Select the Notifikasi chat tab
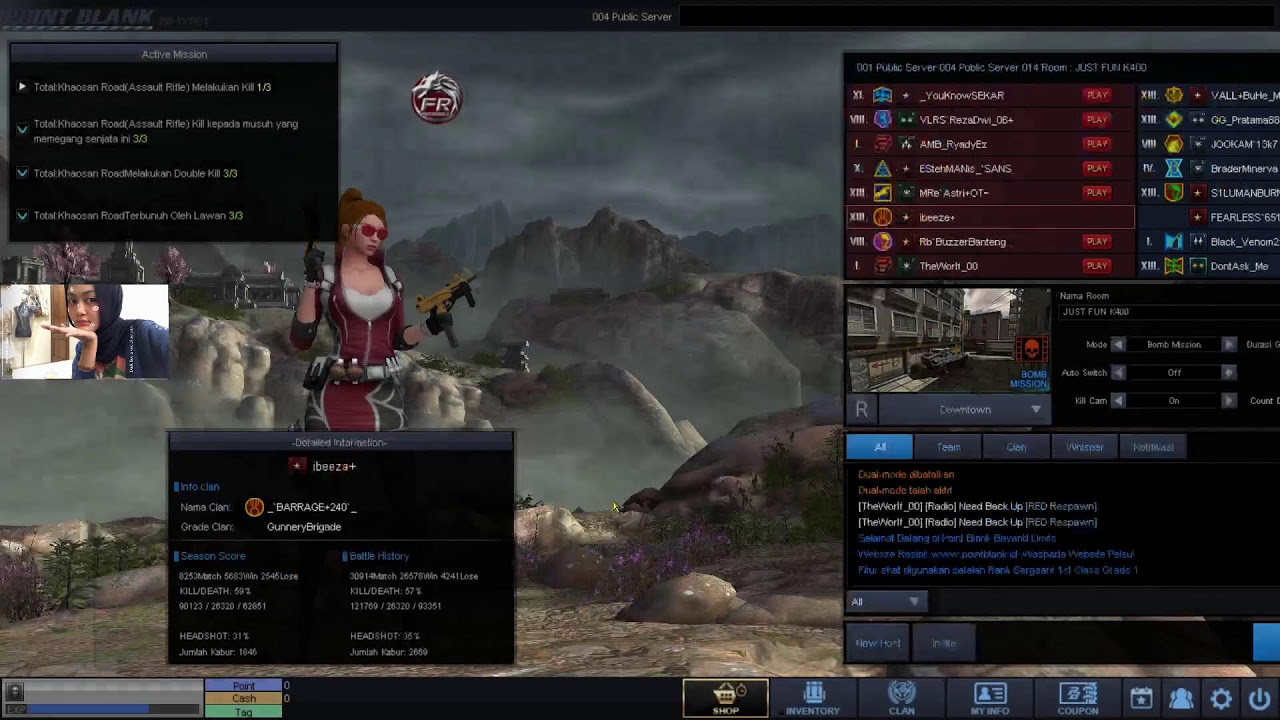This screenshot has width=1280, height=720. point(1153,447)
